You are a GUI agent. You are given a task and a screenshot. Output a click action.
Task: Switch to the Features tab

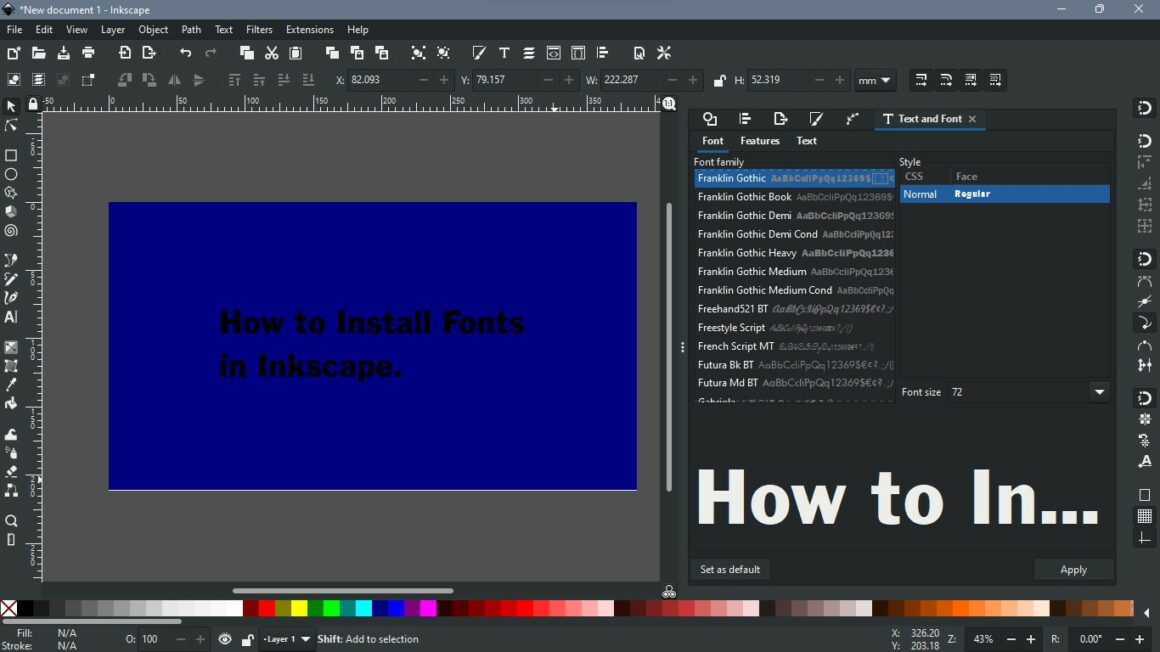(x=759, y=140)
